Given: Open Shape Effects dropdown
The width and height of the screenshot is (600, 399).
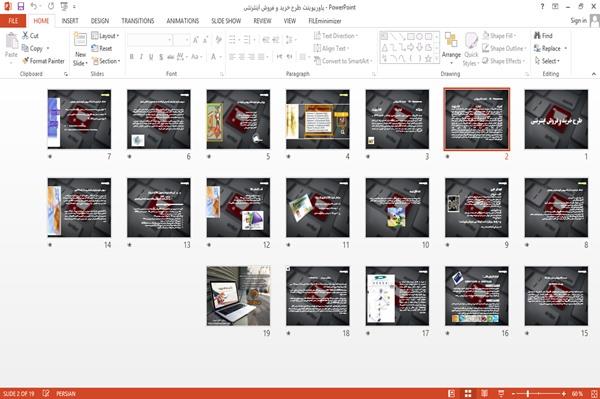Looking at the screenshot, I should coord(504,61).
